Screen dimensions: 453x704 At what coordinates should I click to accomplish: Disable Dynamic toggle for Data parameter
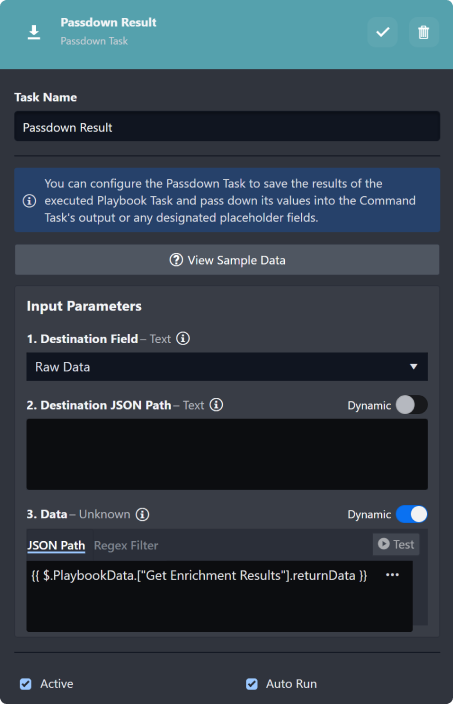pyautogui.click(x=411, y=515)
